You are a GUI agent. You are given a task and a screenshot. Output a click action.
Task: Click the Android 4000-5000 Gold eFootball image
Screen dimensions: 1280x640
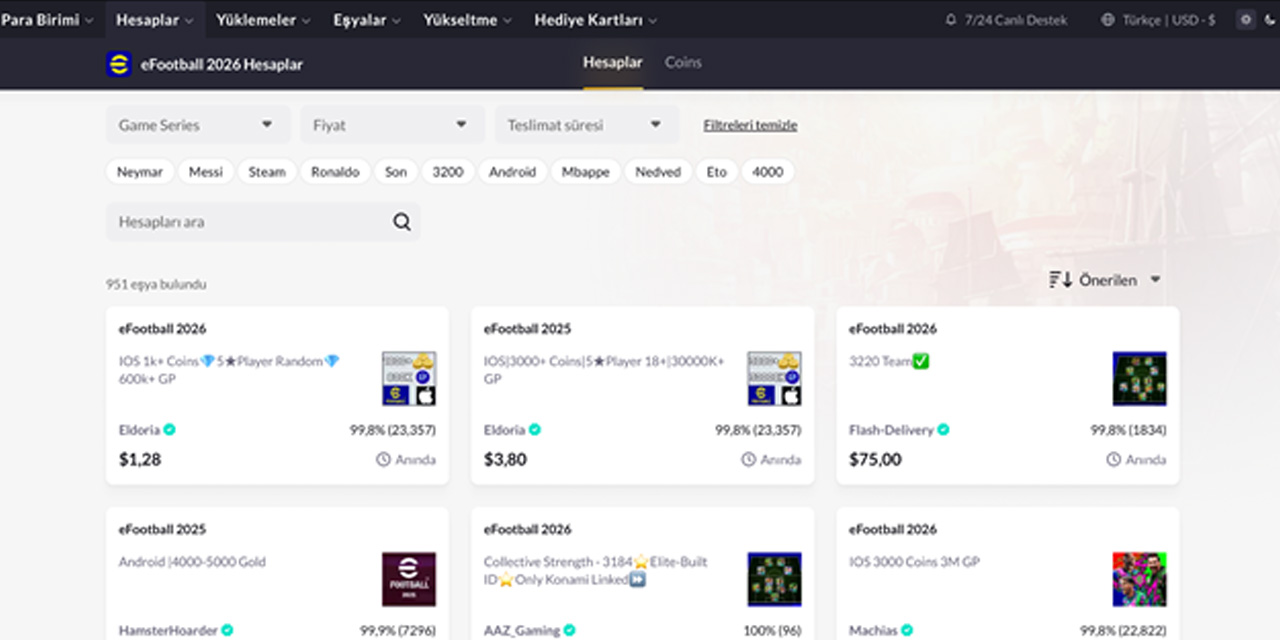409,579
